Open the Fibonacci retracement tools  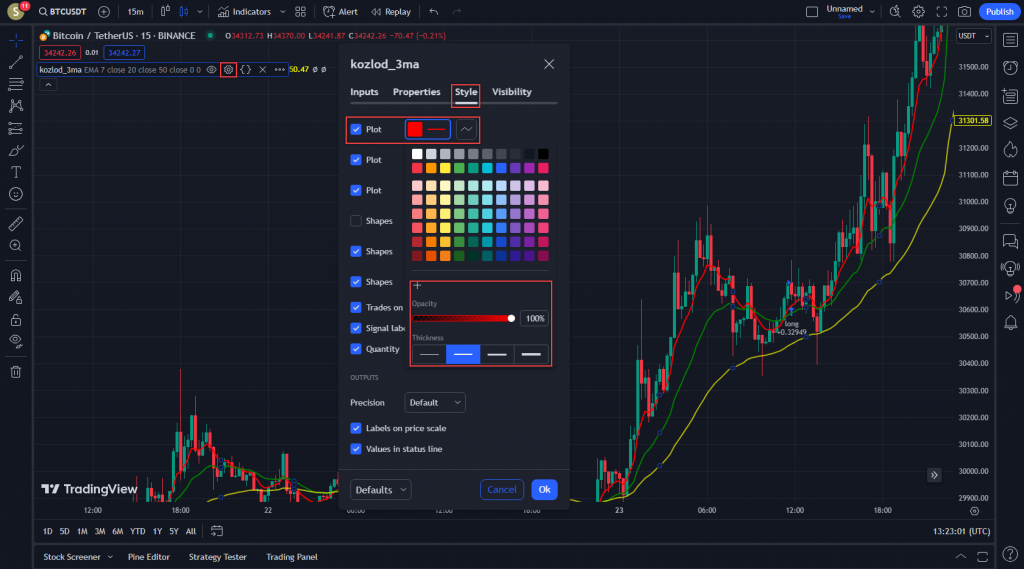[x=16, y=84]
